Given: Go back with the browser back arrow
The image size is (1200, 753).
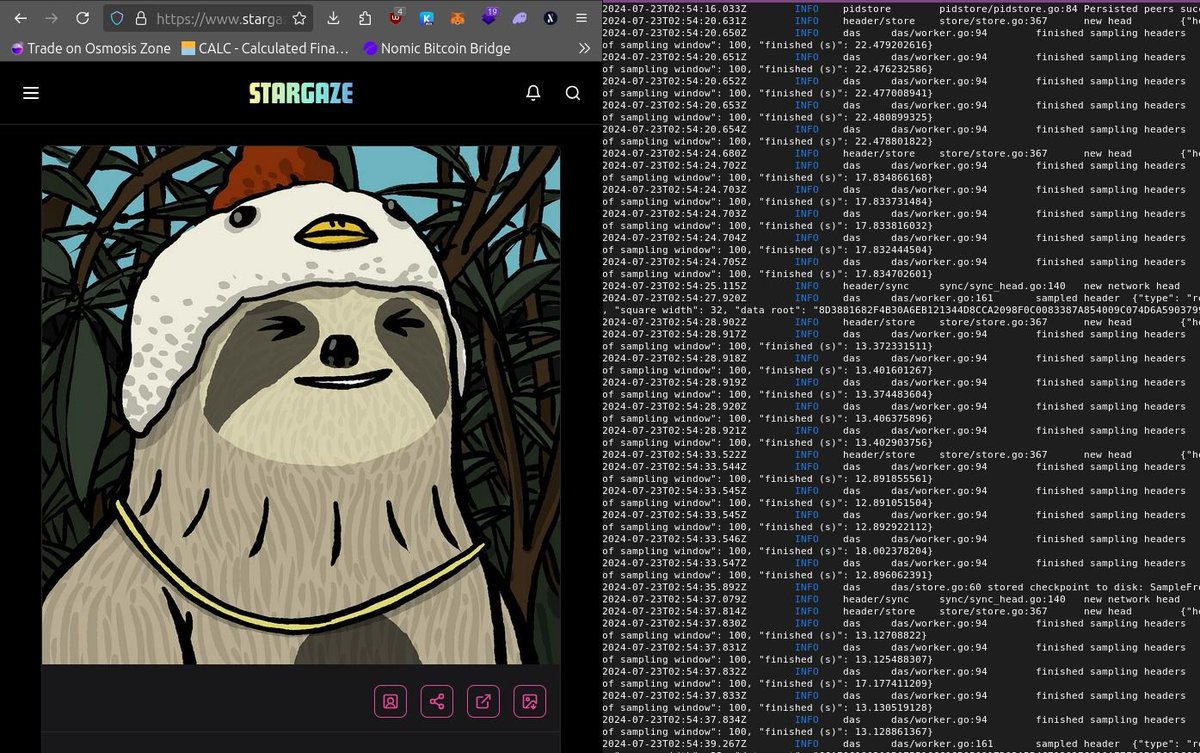Looking at the screenshot, I should pos(20,18).
